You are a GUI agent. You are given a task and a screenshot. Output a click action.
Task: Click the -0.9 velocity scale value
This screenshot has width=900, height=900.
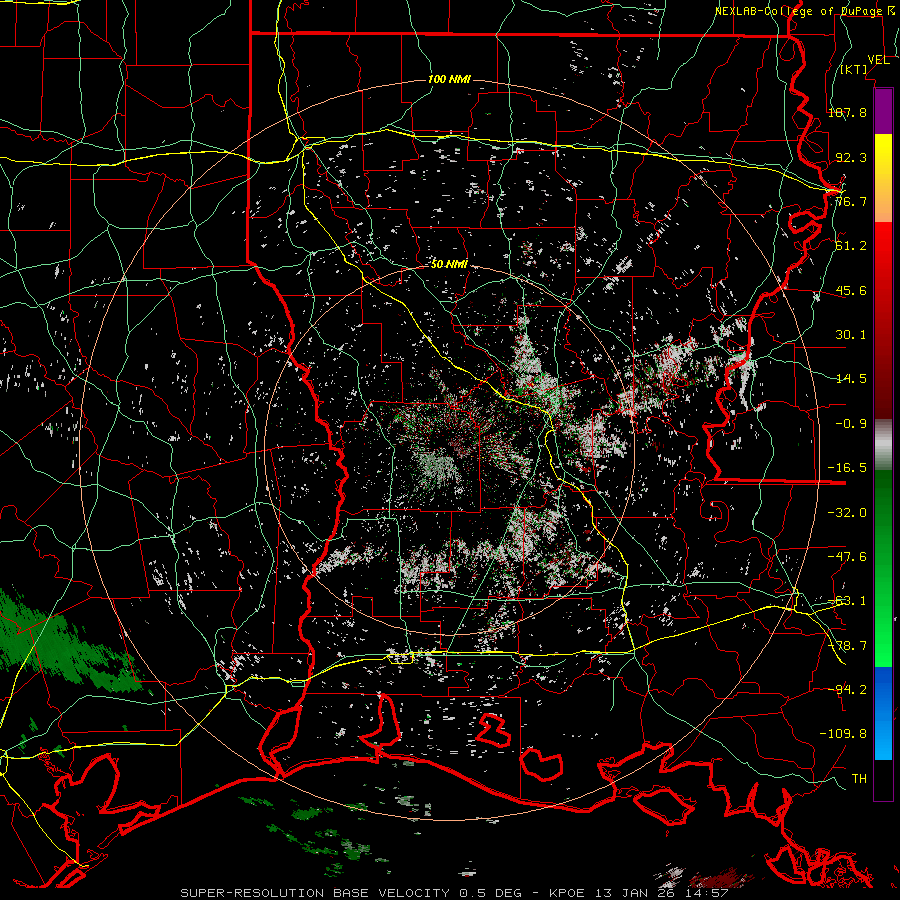(x=851, y=424)
